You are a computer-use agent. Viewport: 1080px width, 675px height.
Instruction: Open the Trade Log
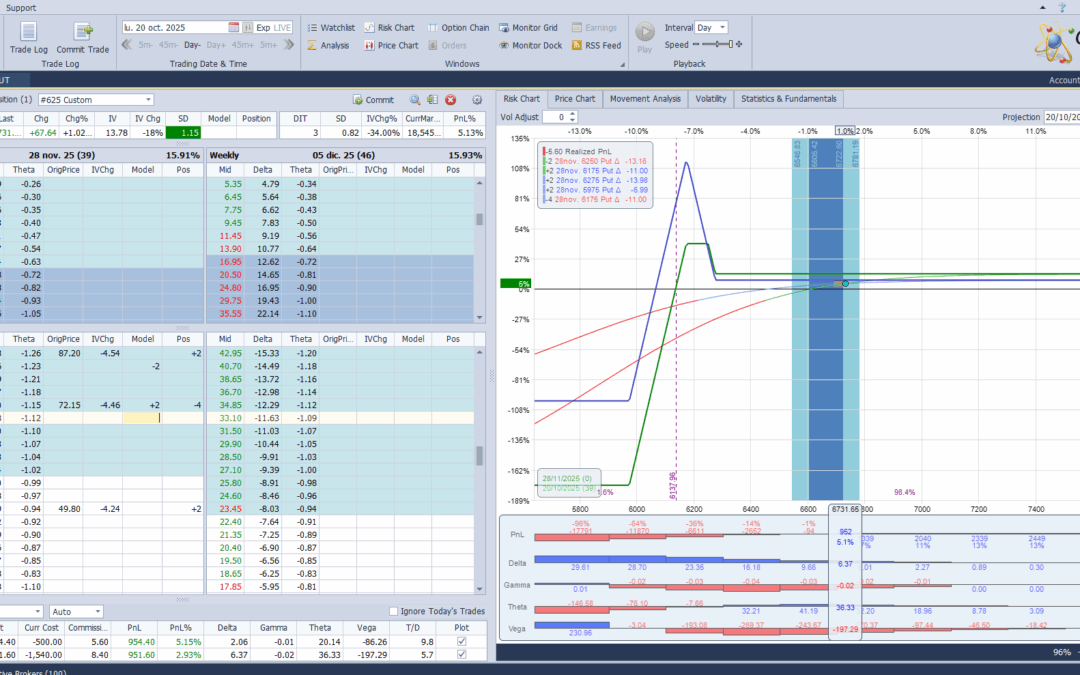28,37
